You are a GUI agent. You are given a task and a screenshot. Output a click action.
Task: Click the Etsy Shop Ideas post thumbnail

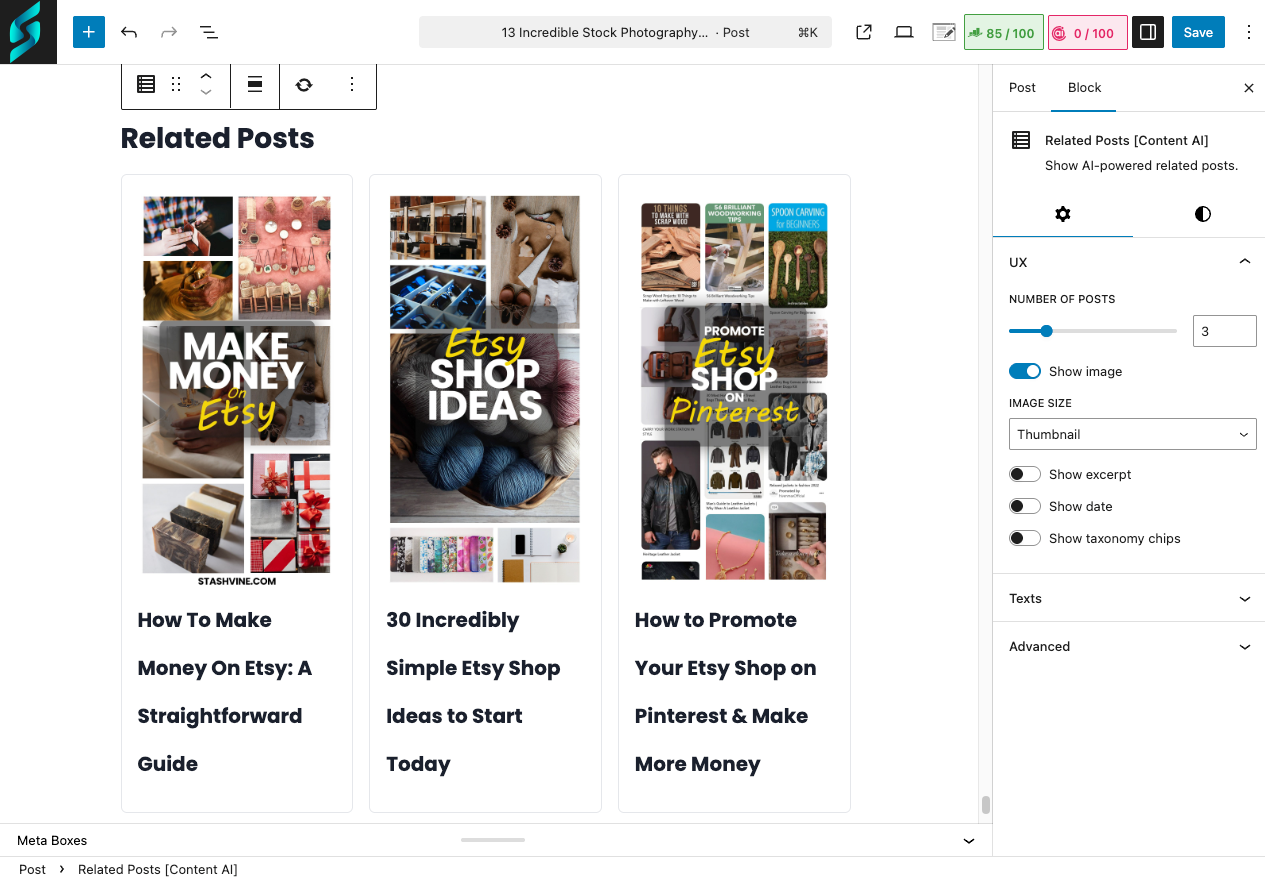(x=484, y=390)
